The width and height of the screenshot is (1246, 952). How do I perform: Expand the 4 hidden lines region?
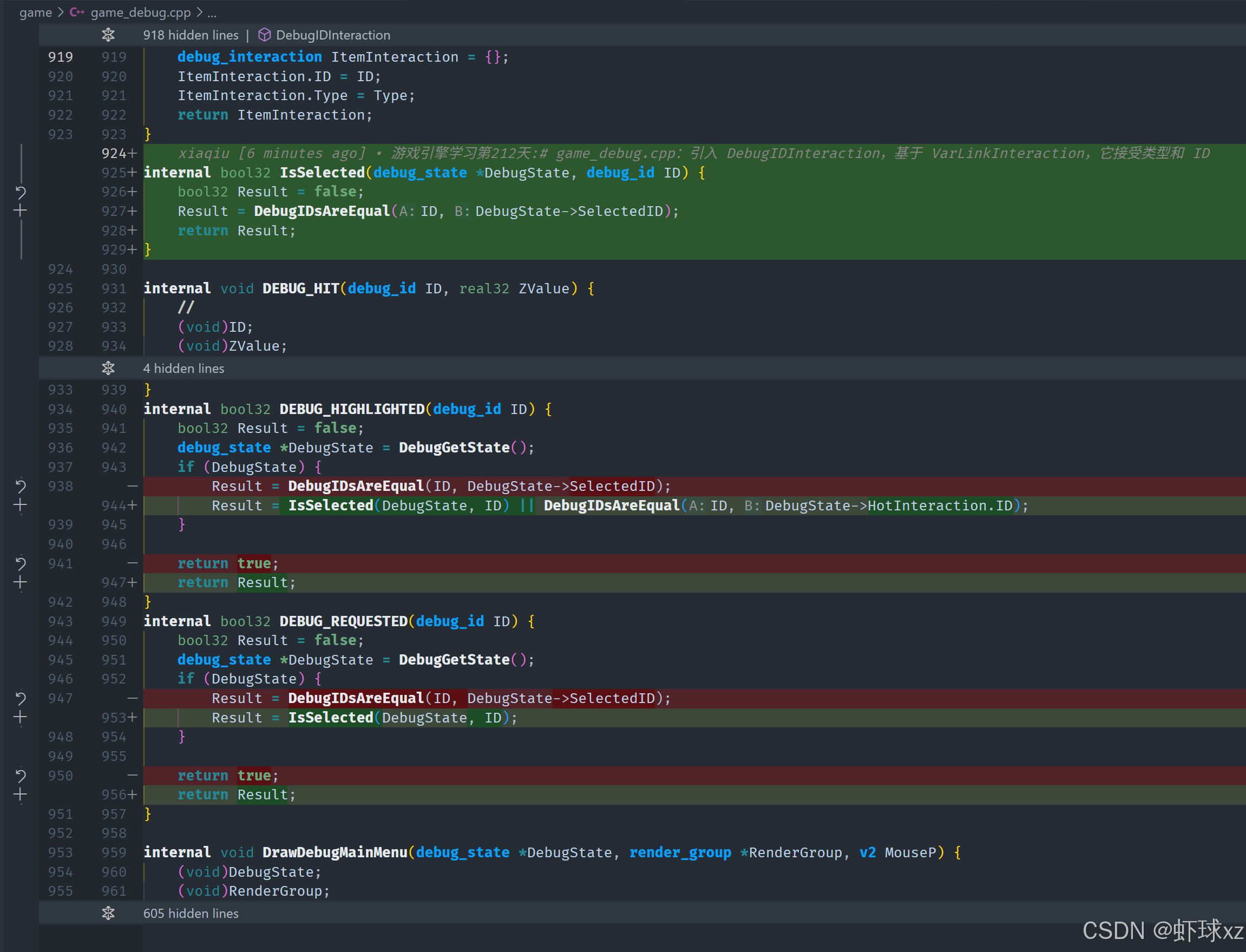[108, 369]
